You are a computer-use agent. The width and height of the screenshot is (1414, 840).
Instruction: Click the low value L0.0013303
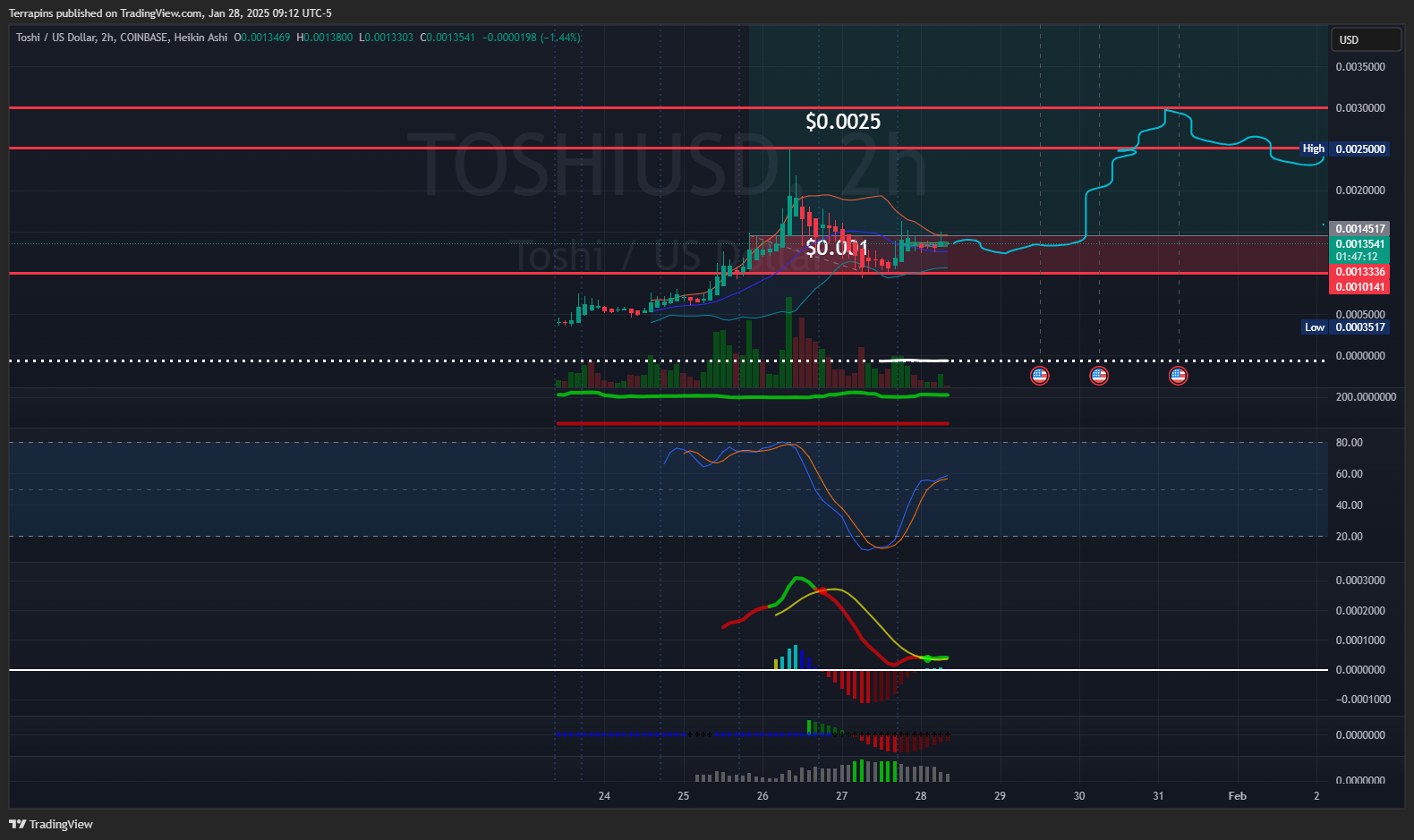pos(387,38)
